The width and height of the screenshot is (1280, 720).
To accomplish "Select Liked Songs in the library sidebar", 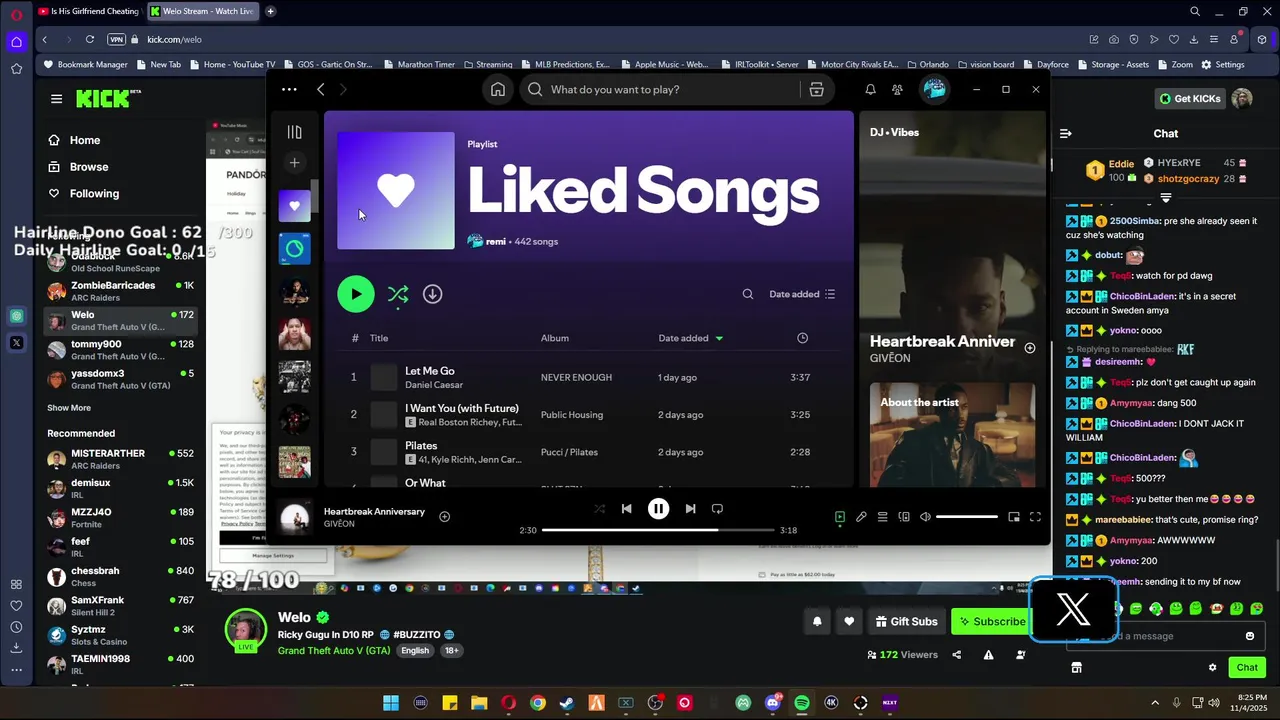I will (x=294, y=206).
